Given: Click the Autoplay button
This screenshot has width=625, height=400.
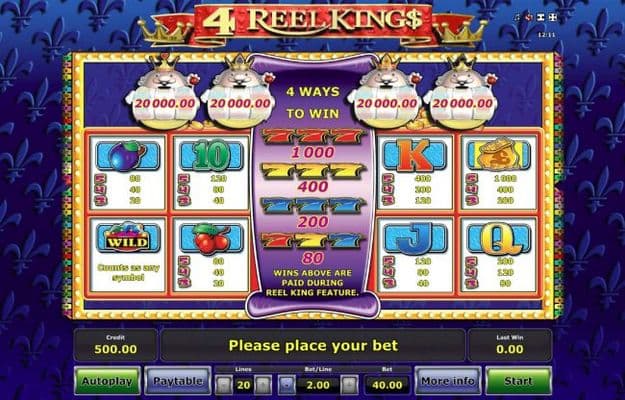Looking at the screenshot, I should pos(107,381).
